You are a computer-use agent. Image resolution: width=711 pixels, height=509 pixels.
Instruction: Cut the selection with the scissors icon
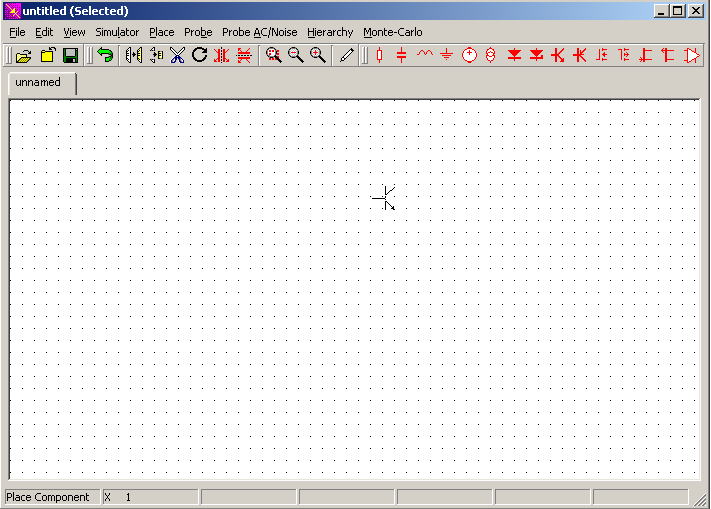pyautogui.click(x=177, y=55)
